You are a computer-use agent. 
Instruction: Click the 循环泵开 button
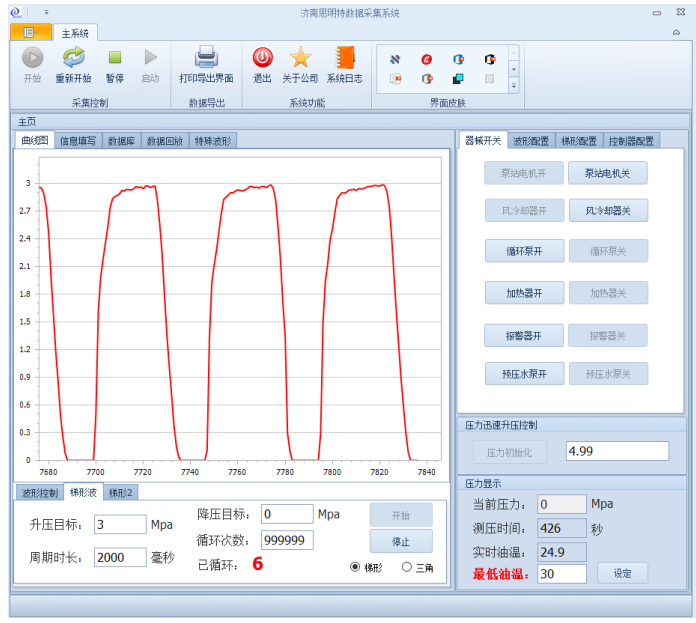[524, 251]
